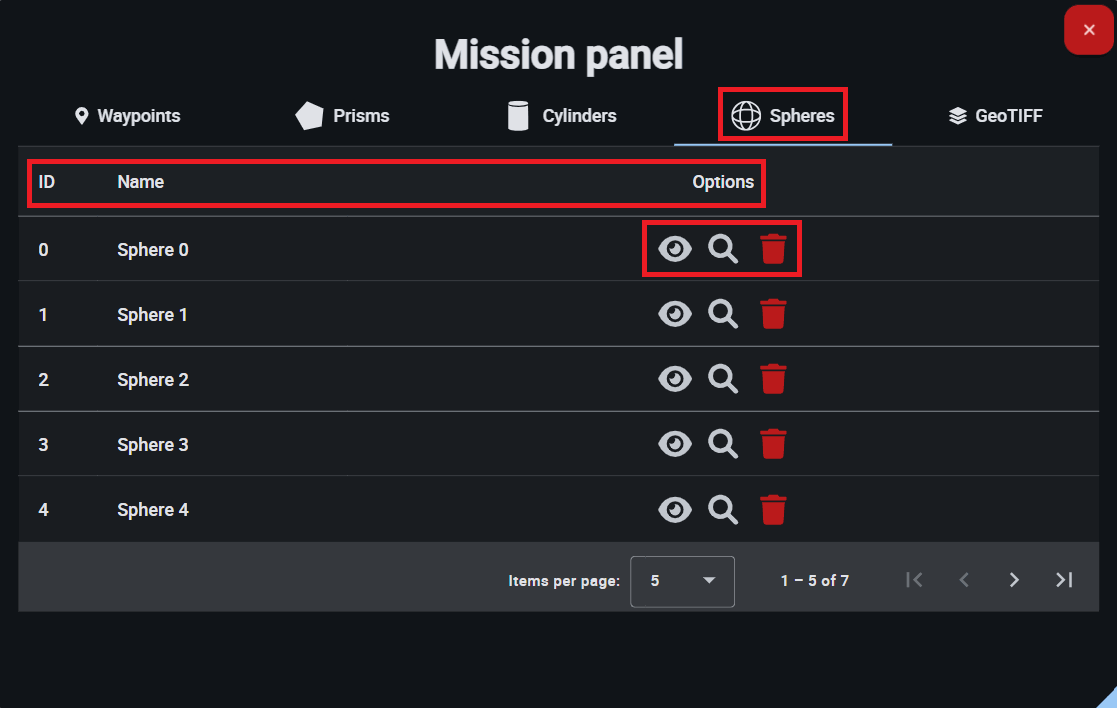Delete Sphere 0 using trash icon

click(773, 249)
